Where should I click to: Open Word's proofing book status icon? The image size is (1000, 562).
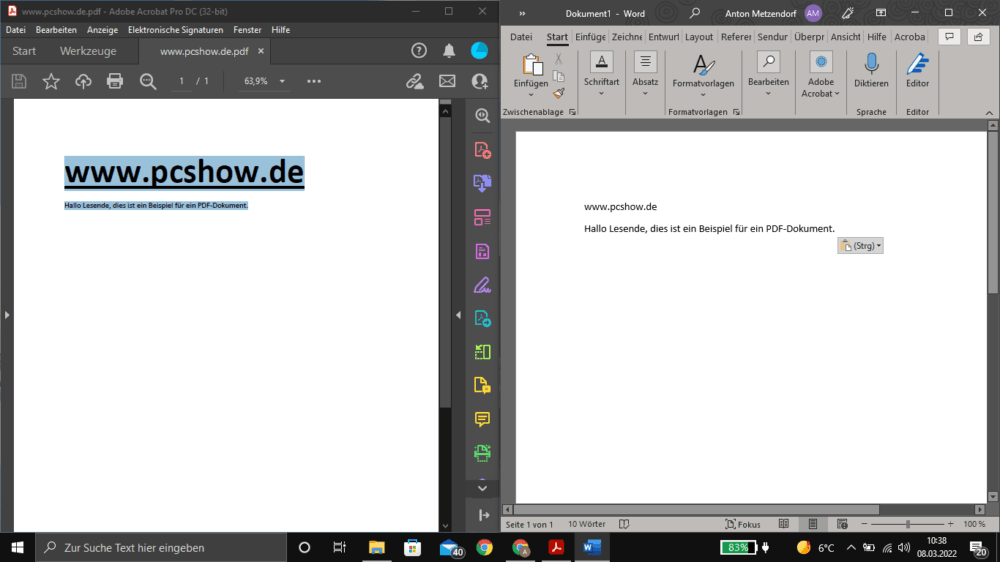624,524
